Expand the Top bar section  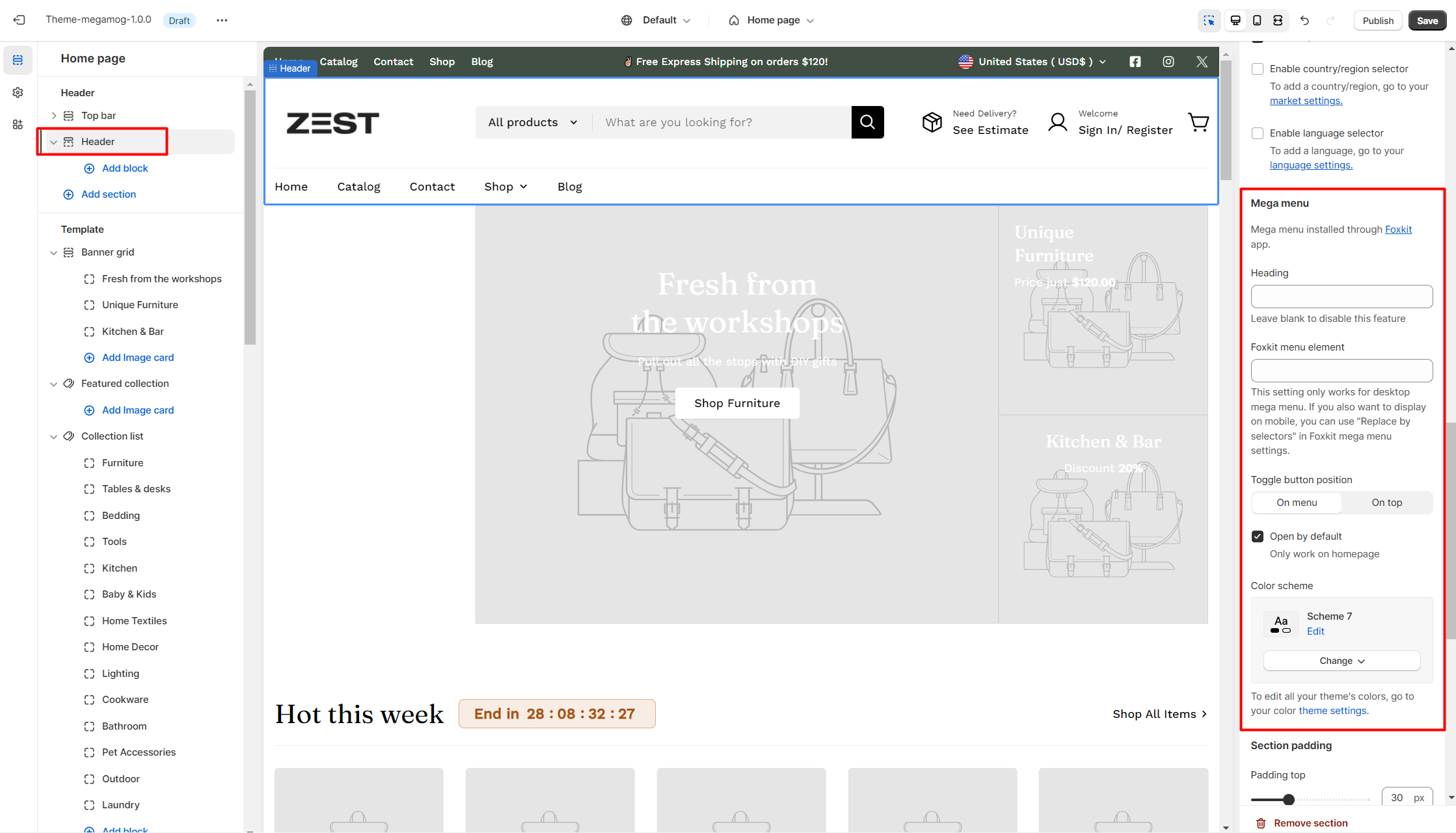[x=54, y=116]
